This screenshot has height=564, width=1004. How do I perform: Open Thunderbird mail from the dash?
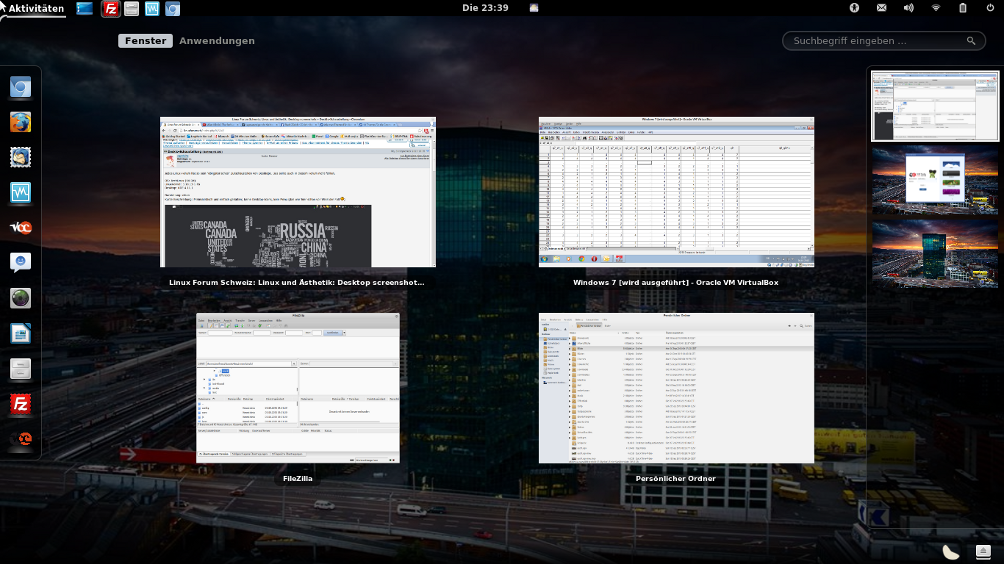pyautogui.click(x=20, y=157)
